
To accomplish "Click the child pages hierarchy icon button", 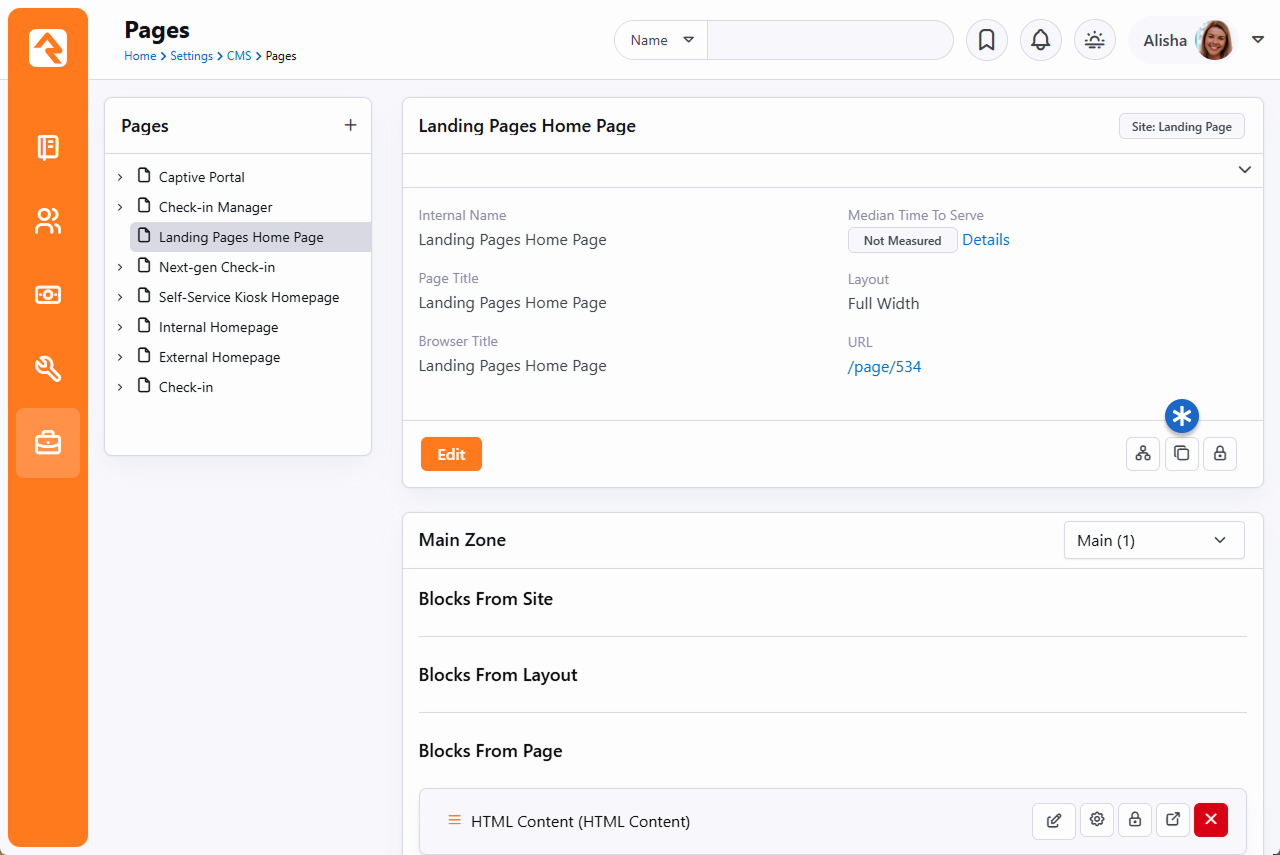I will click(x=1143, y=454).
